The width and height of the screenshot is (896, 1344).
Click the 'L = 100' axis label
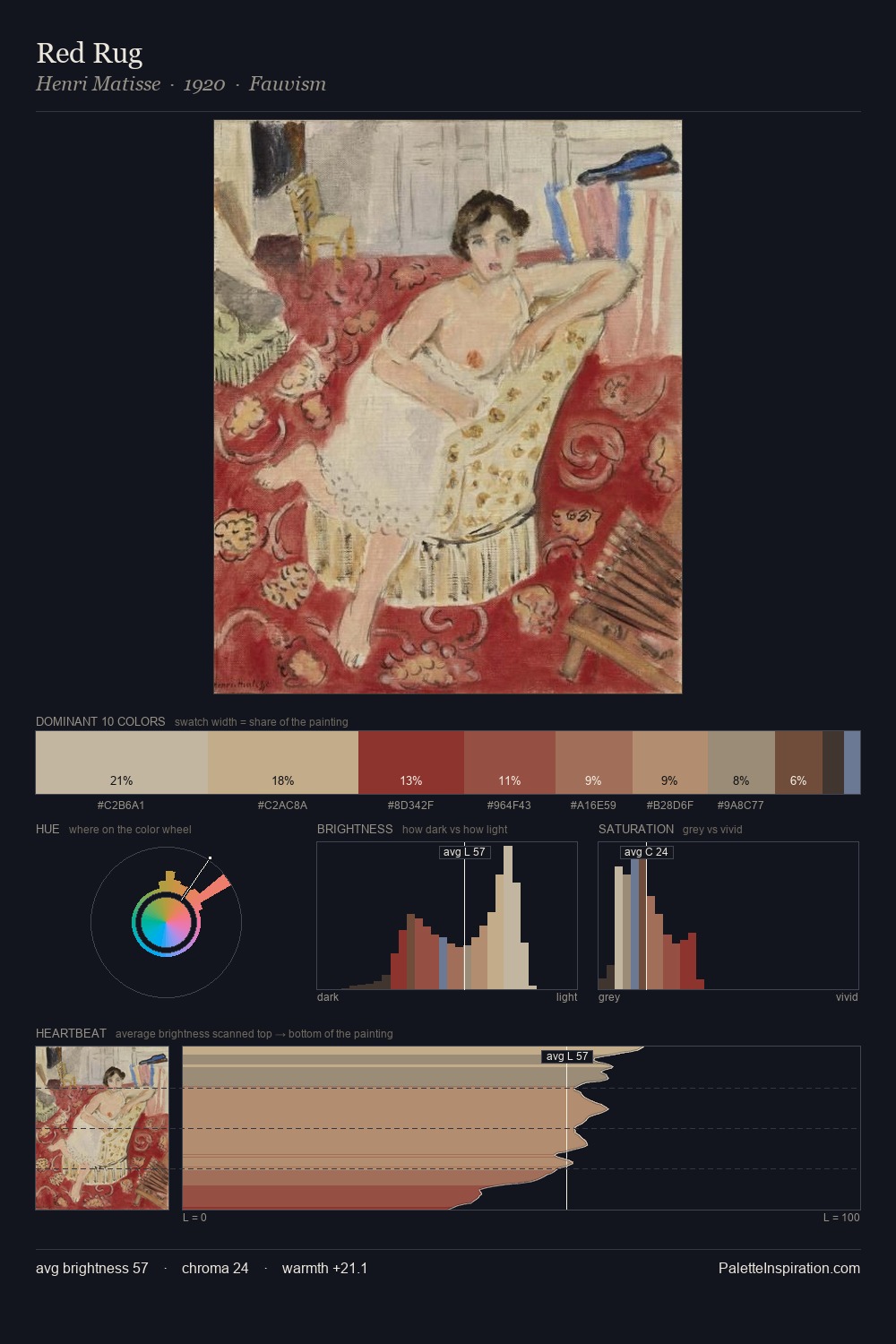pyautogui.click(x=841, y=1218)
